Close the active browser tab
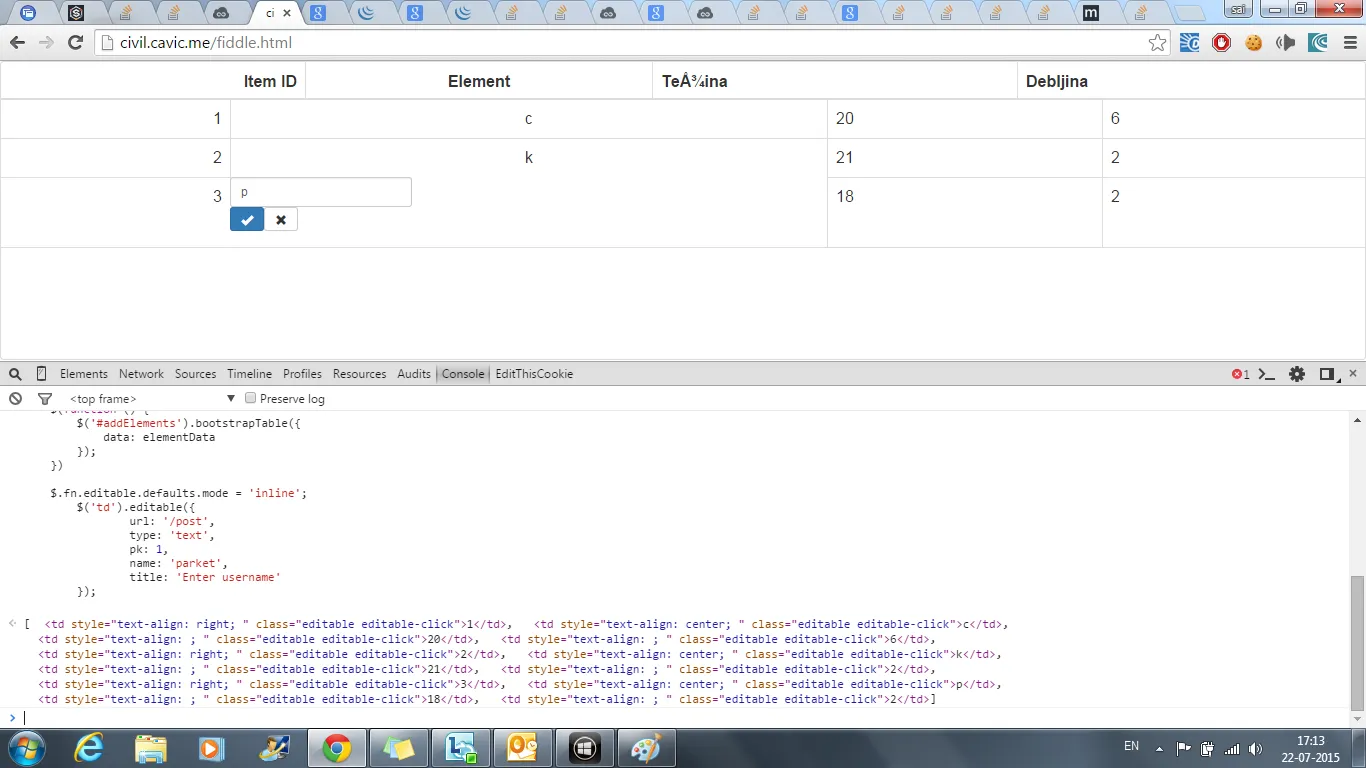 pyautogui.click(x=287, y=13)
